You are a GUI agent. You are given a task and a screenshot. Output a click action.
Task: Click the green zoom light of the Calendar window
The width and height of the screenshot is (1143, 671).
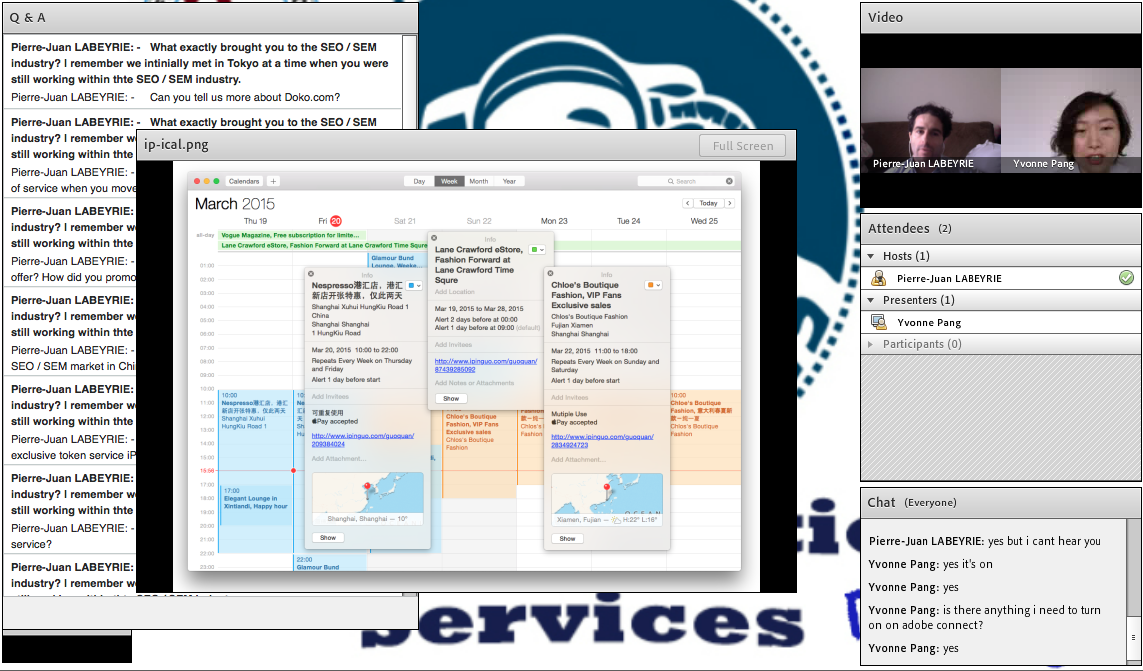click(x=216, y=181)
